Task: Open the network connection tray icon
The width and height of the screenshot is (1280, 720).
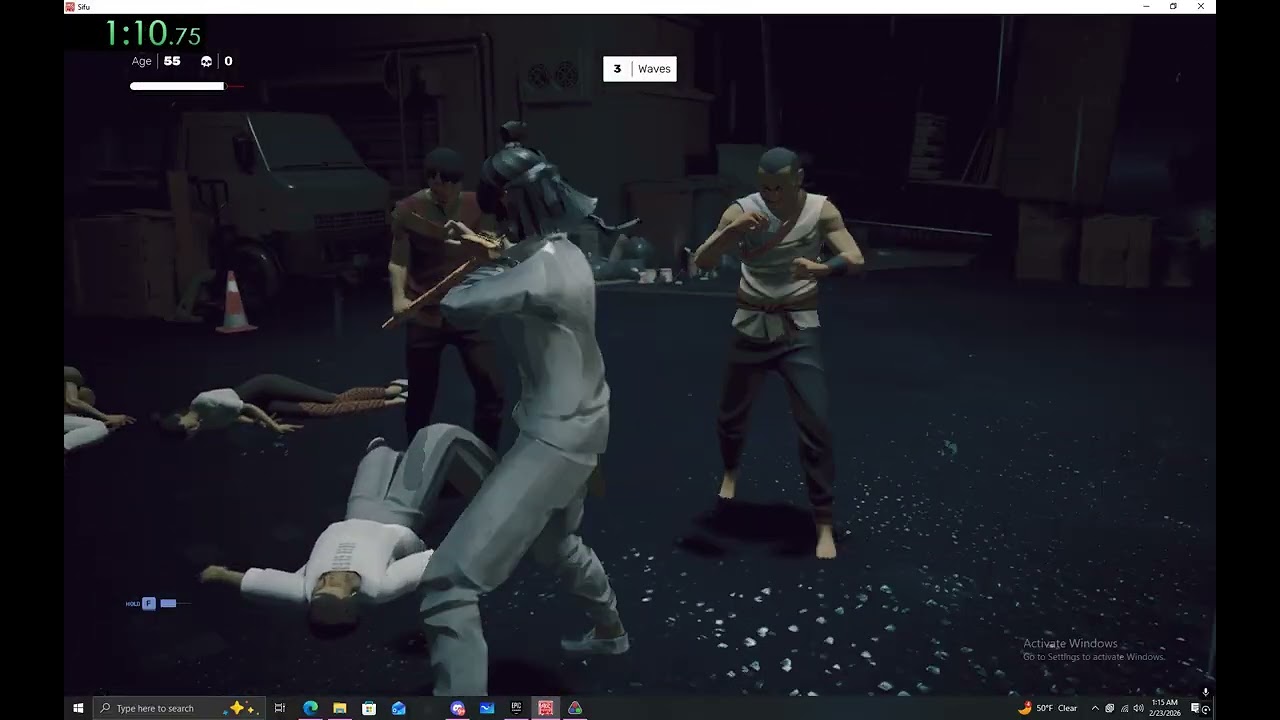Action: point(1124,708)
